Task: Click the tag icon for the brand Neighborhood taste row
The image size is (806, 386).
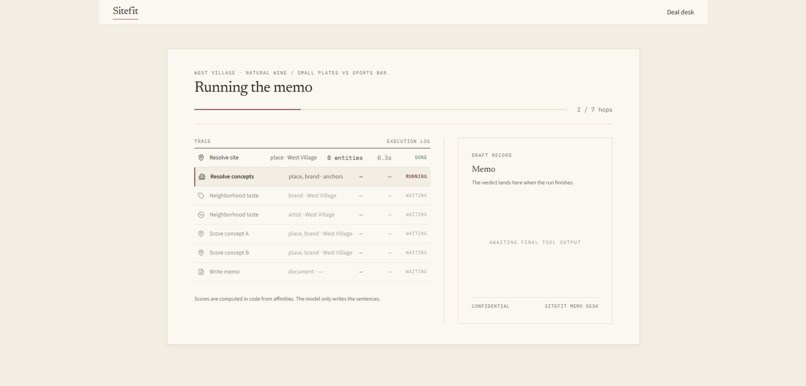Action: (201, 196)
